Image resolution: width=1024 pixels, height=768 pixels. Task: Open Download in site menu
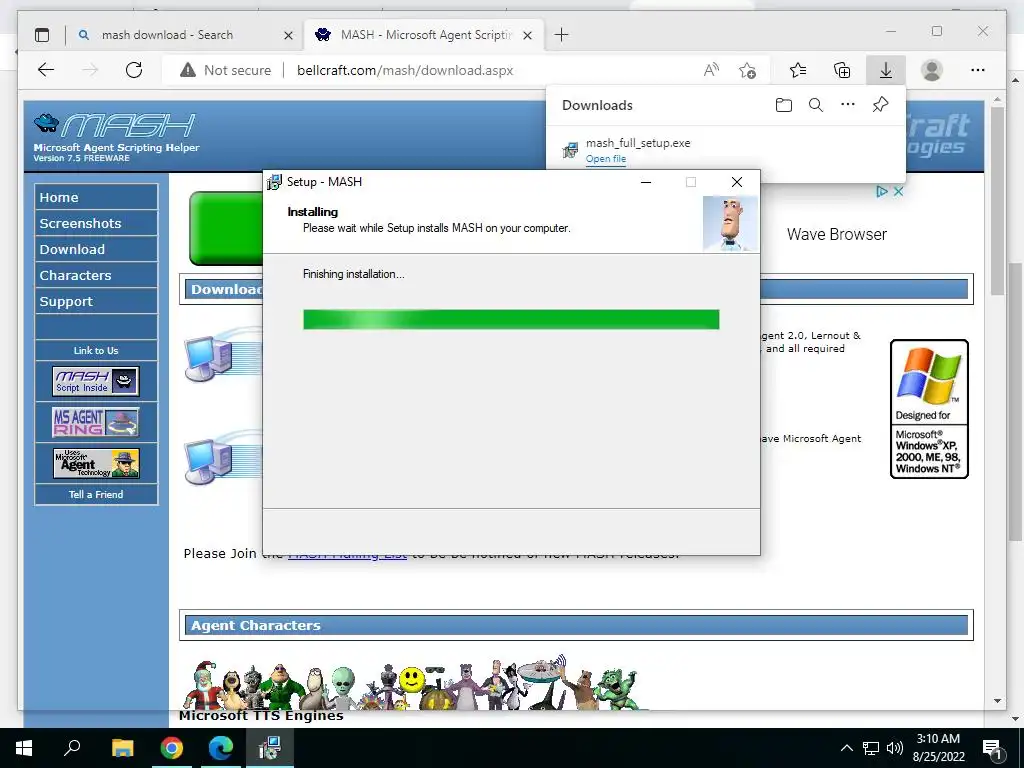tap(96, 249)
